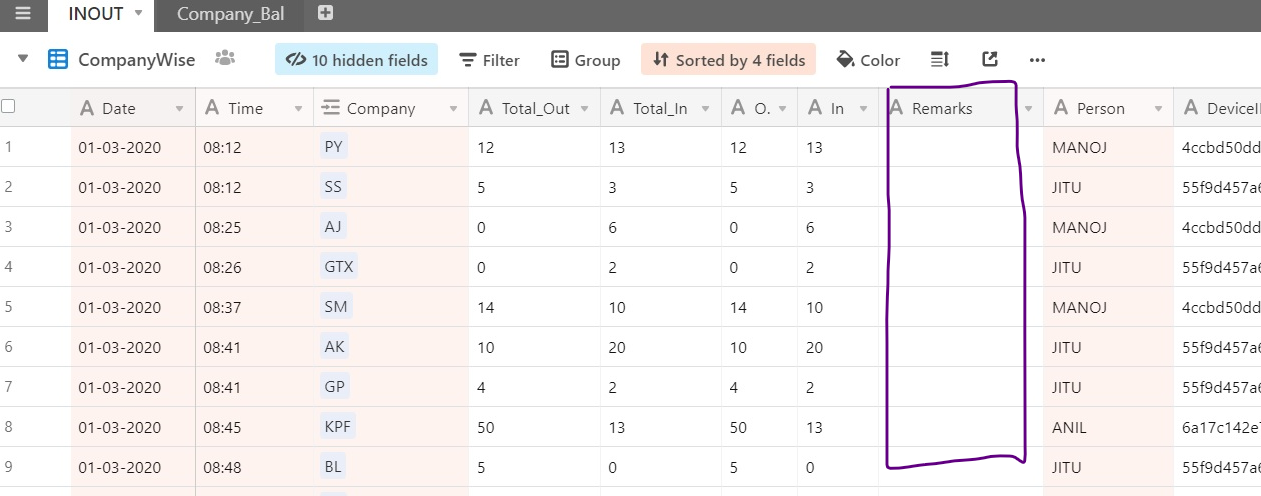
Task: Open the collaborators people icon
Action: pos(225,59)
